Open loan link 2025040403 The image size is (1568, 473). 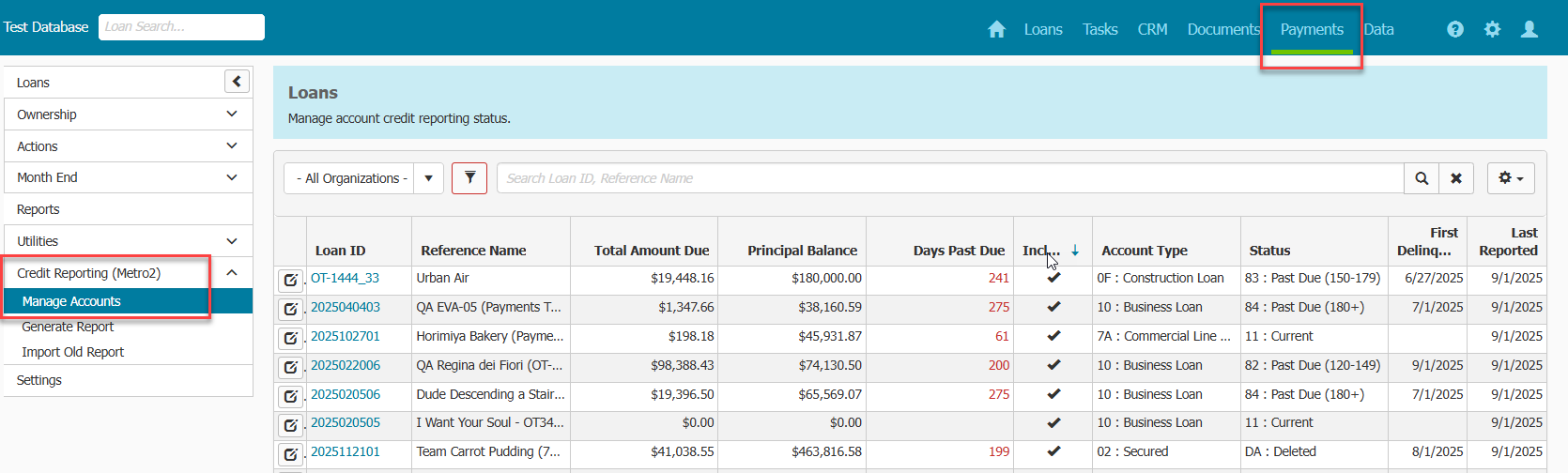pyautogui.click(x=346, y=307)
